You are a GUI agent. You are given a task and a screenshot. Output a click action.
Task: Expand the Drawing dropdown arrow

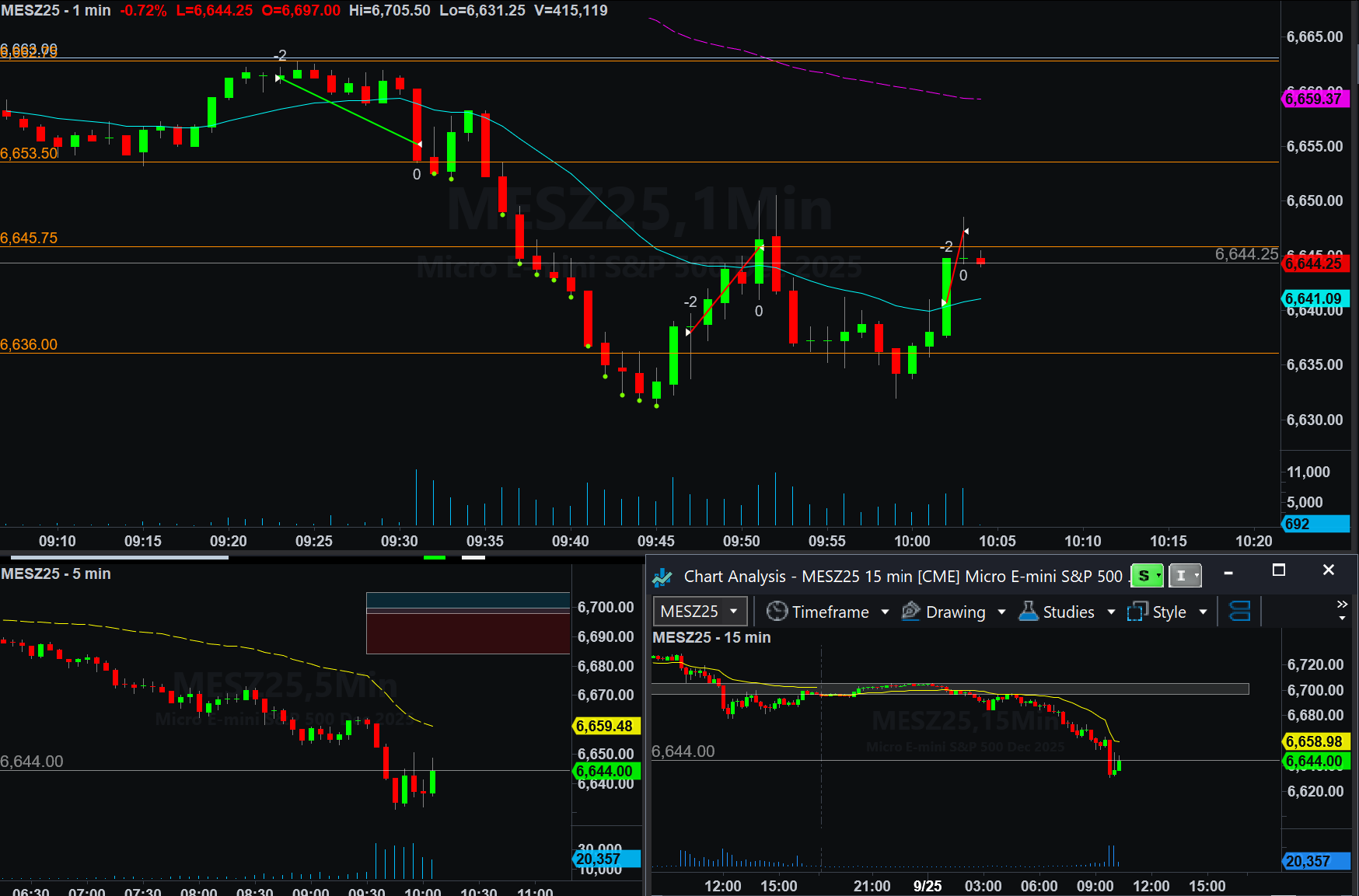point(1001,612)
